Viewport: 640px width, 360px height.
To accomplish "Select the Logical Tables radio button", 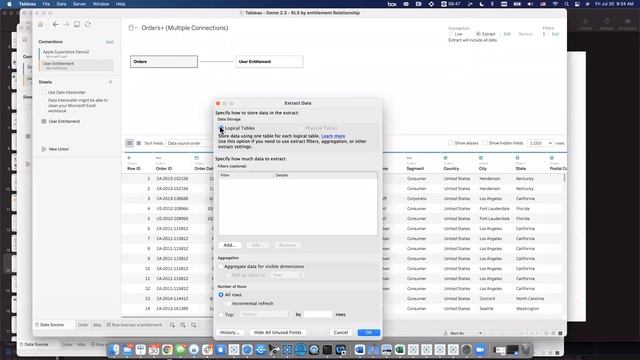I will click(x=221, y=128).
